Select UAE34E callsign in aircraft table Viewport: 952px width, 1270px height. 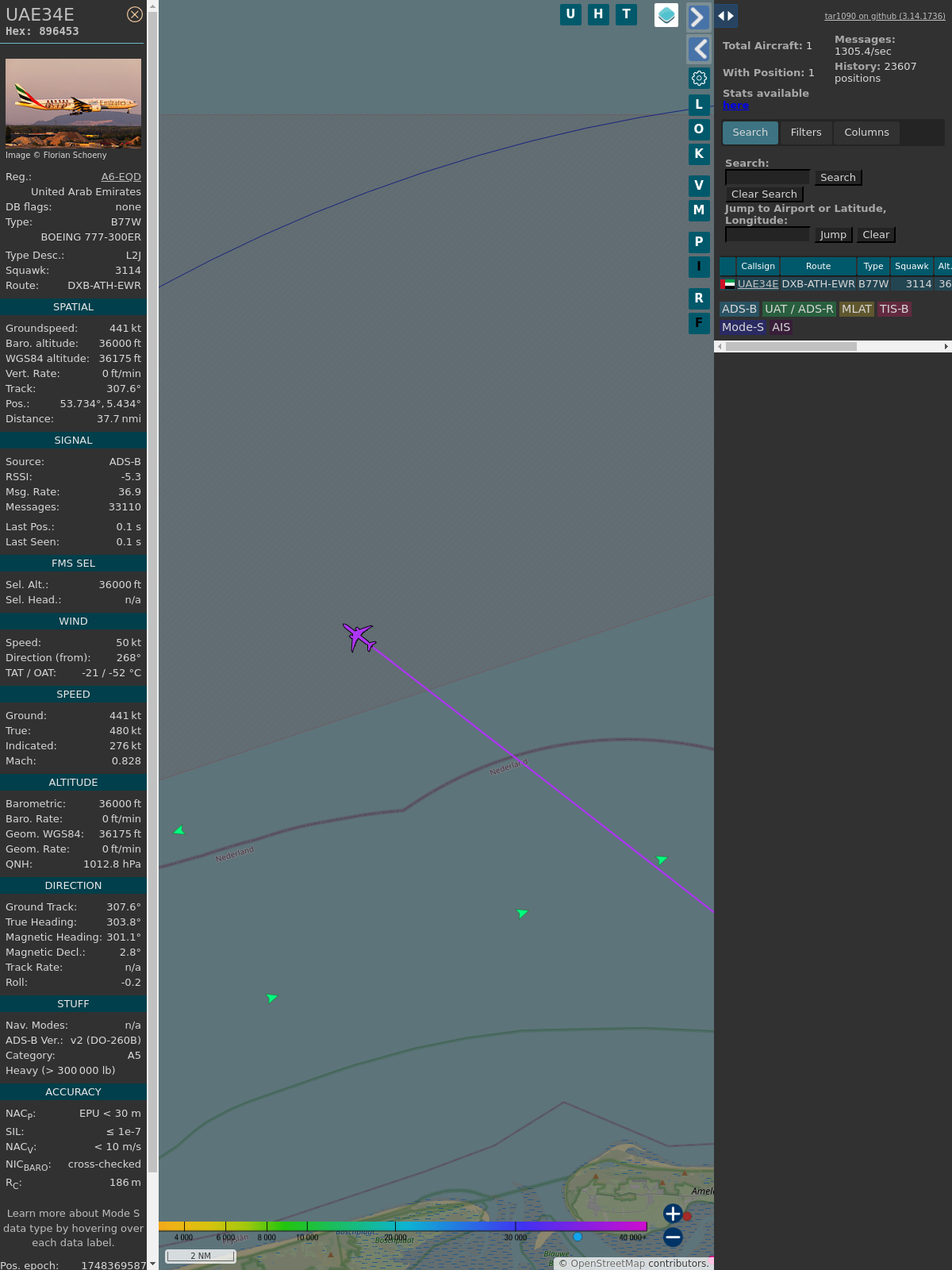coord(758,284)
